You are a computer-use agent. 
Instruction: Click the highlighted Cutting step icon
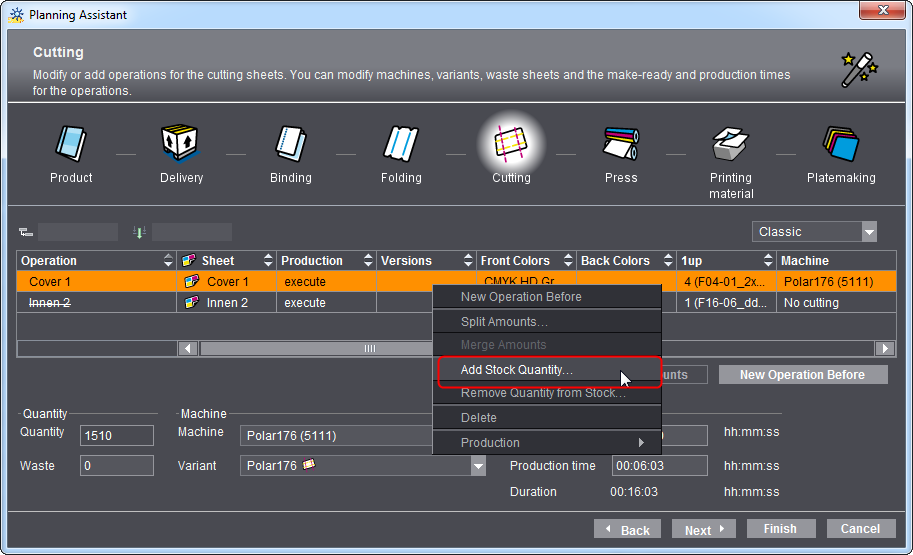[511, 146]
